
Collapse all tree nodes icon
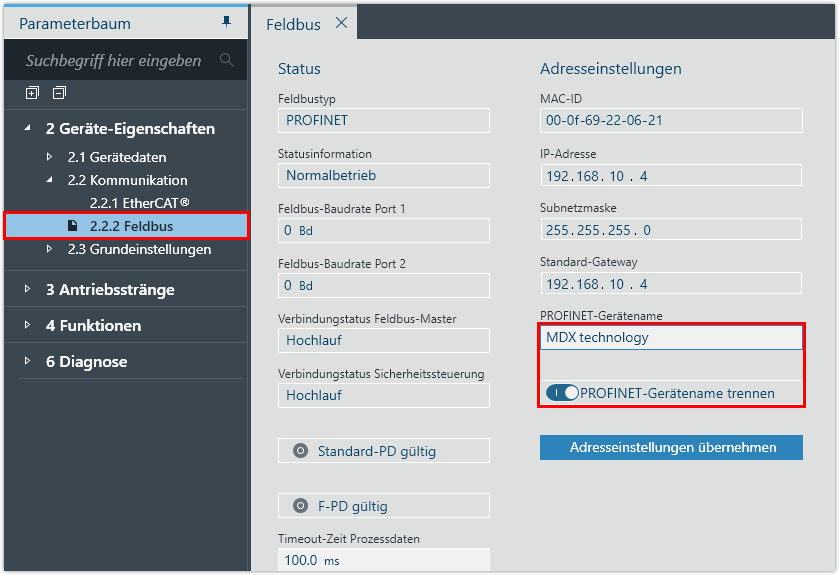coord(59,93)
